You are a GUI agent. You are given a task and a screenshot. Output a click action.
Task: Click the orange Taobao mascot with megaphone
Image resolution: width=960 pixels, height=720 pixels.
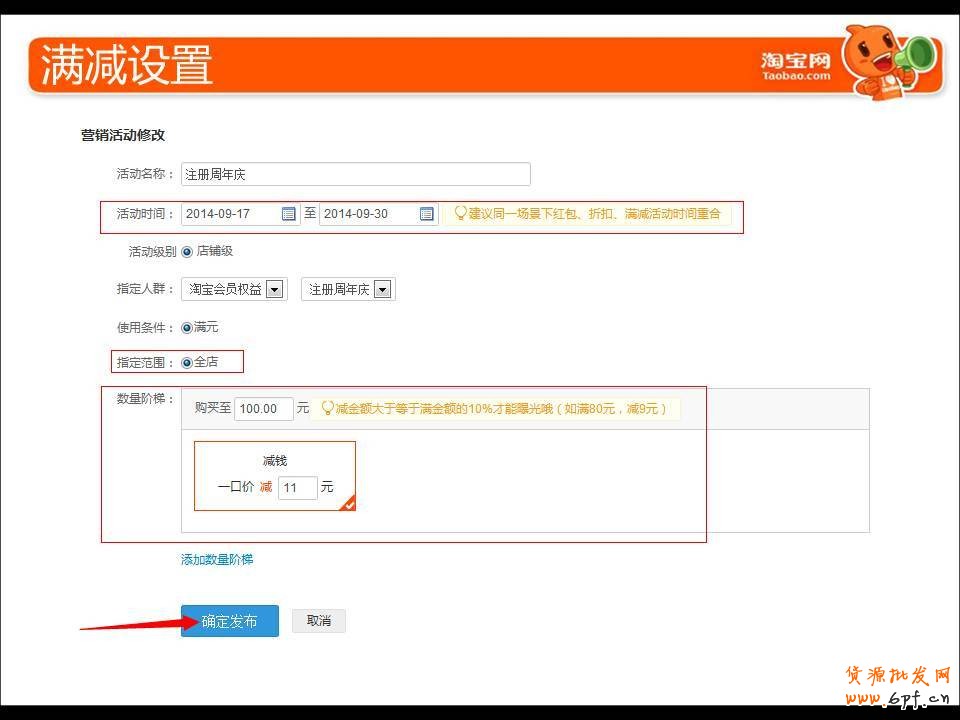tap(891, 61)
